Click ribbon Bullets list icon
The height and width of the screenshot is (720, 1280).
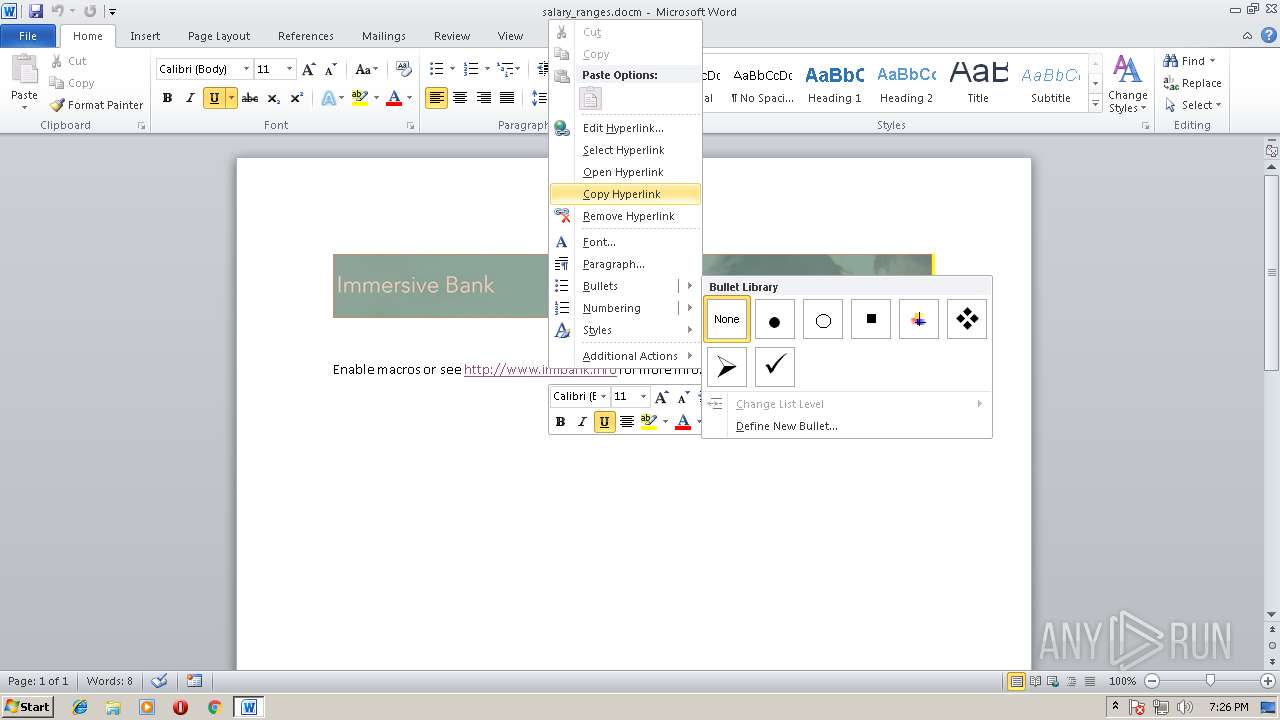pos(436,69)
